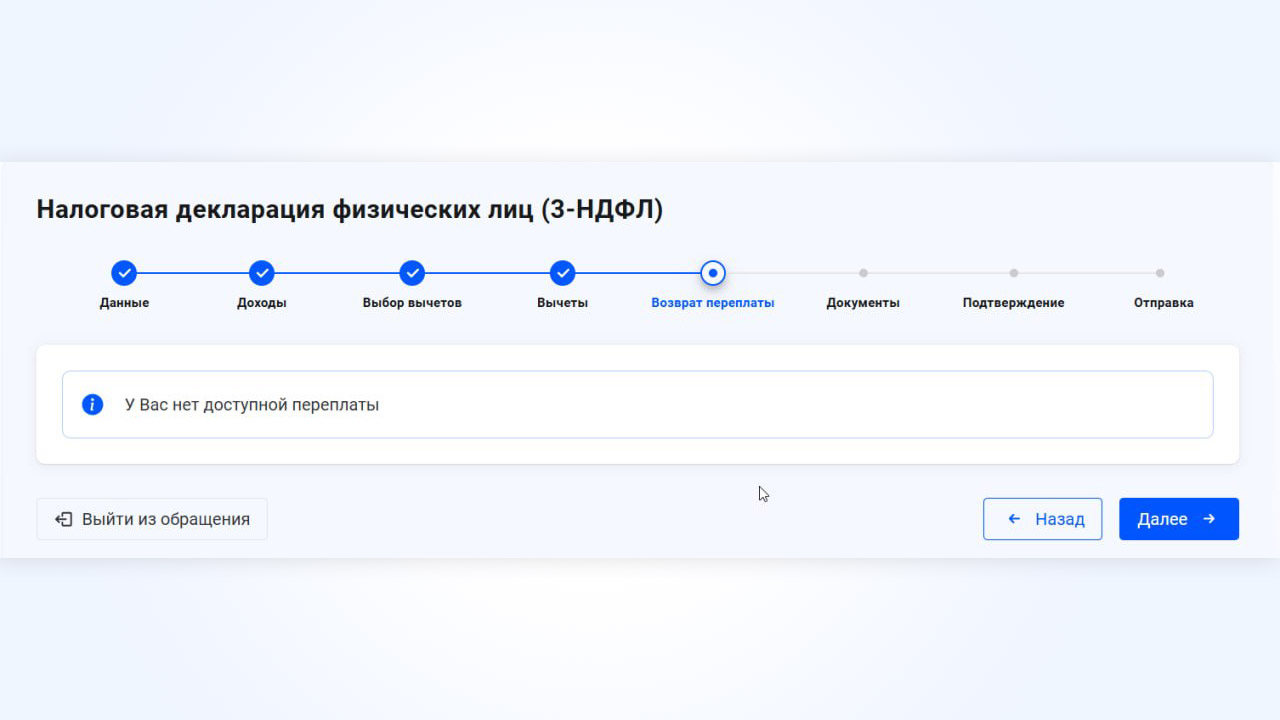Click the Возврат переплаты step label

point(712,303)
